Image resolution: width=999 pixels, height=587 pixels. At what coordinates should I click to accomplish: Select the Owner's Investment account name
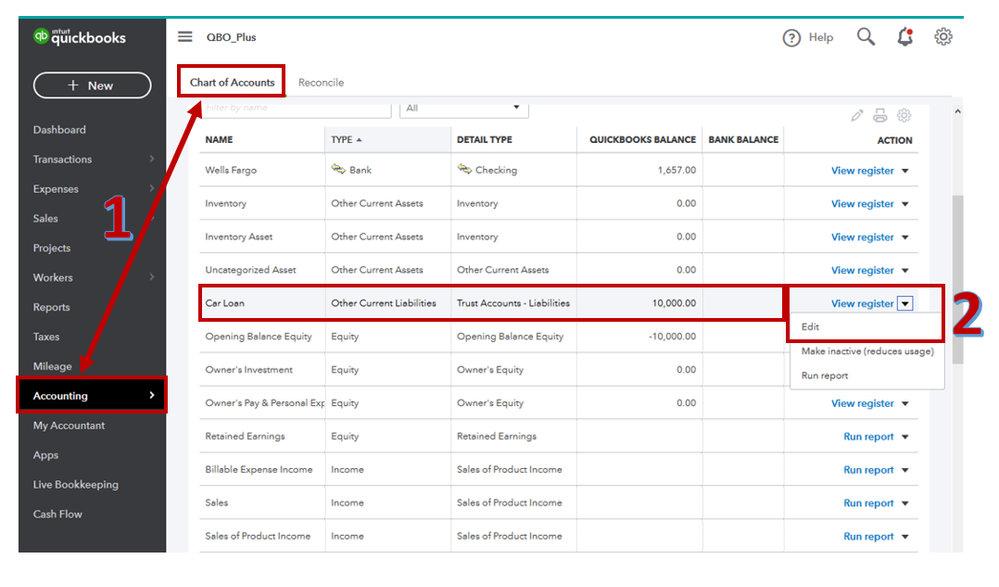[x=248, y=370]
